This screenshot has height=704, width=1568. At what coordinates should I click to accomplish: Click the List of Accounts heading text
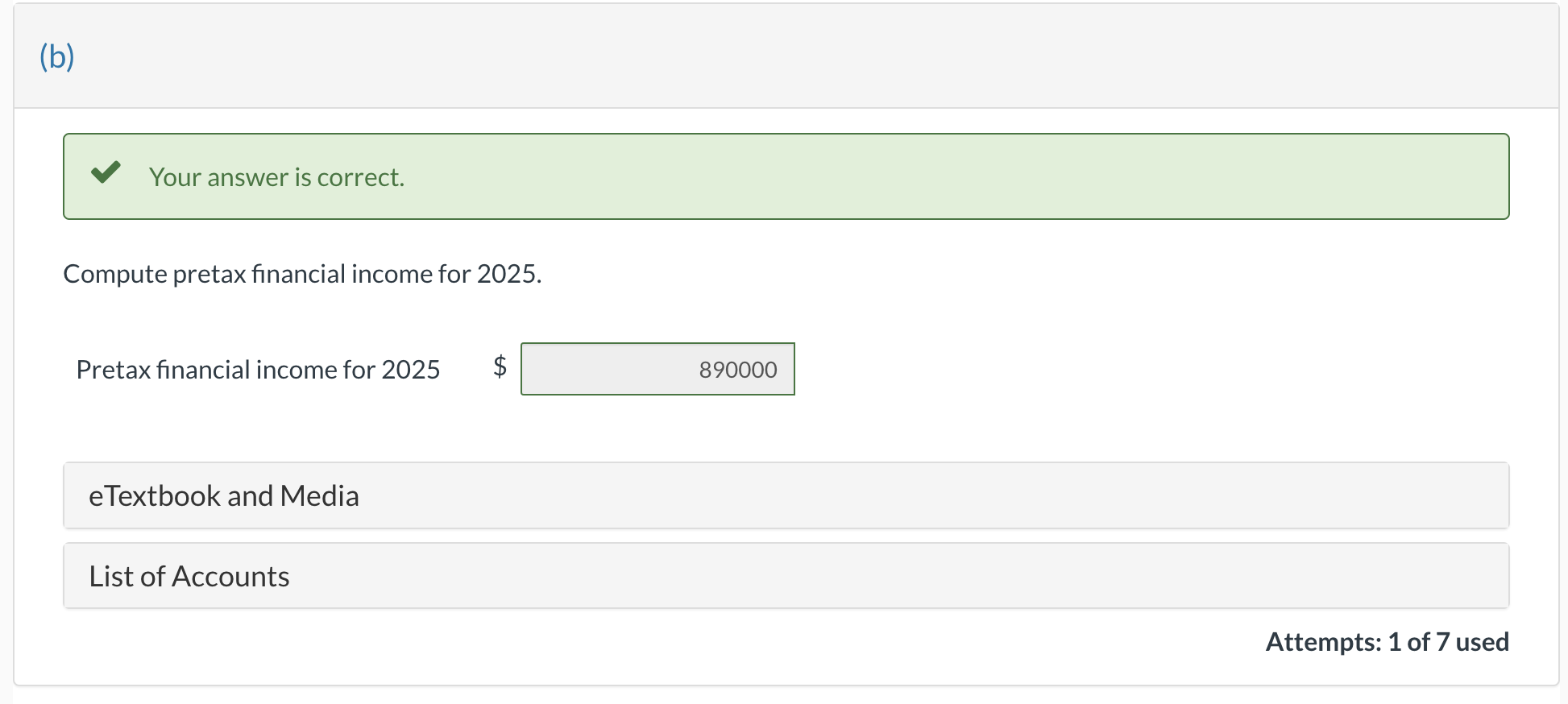pos(189,575)
